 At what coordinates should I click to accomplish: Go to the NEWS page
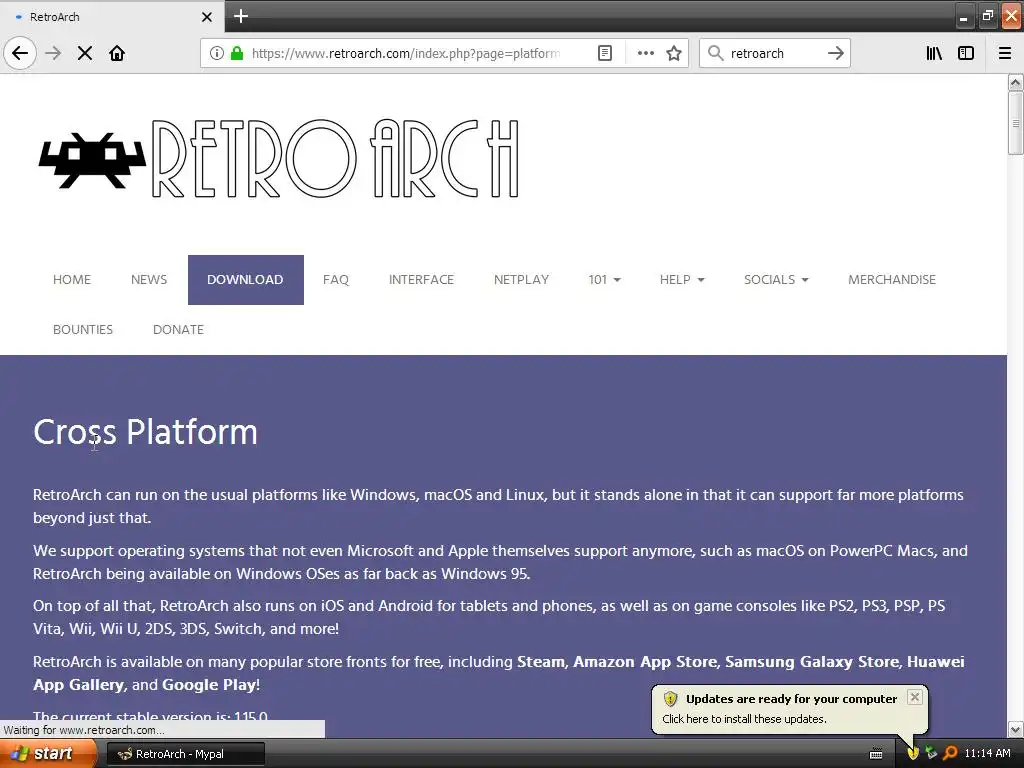tap(149, 280)
